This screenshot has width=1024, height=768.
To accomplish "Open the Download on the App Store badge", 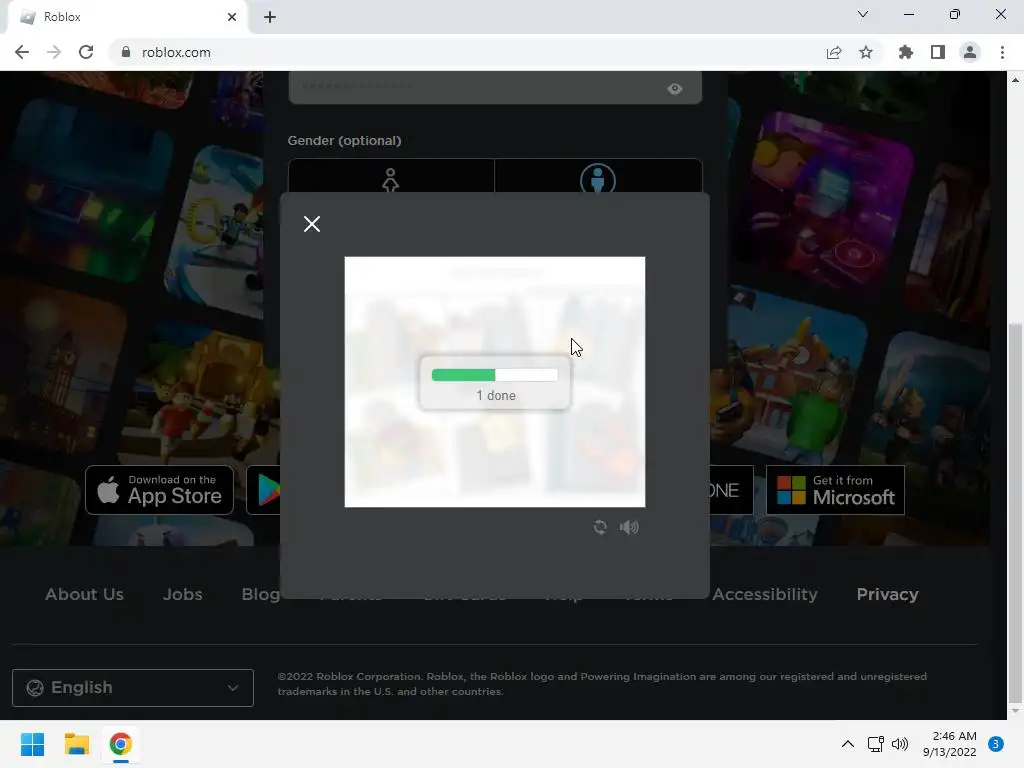I will tap(159, 490).
